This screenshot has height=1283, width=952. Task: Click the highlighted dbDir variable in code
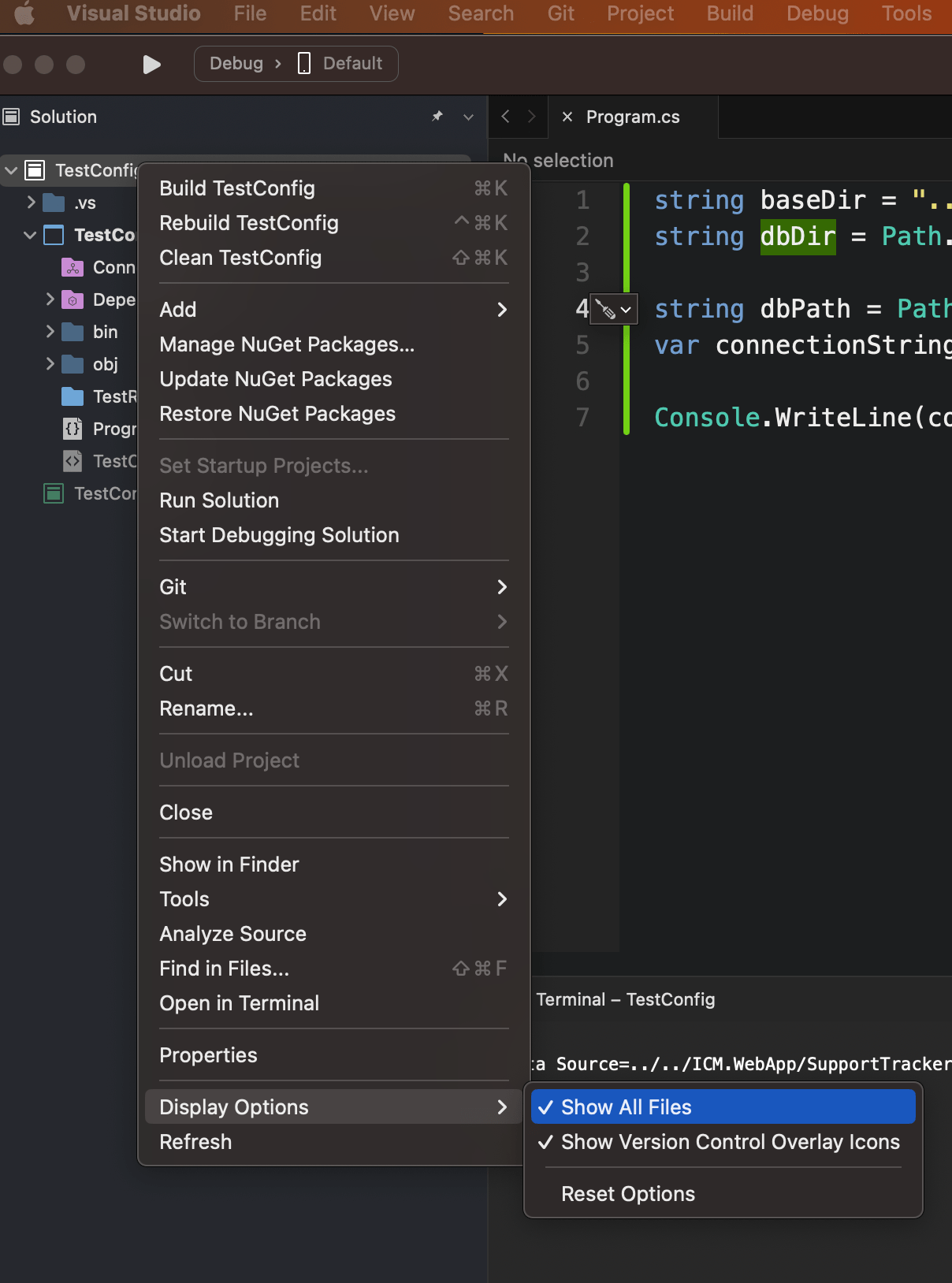[x=798, y=236]
